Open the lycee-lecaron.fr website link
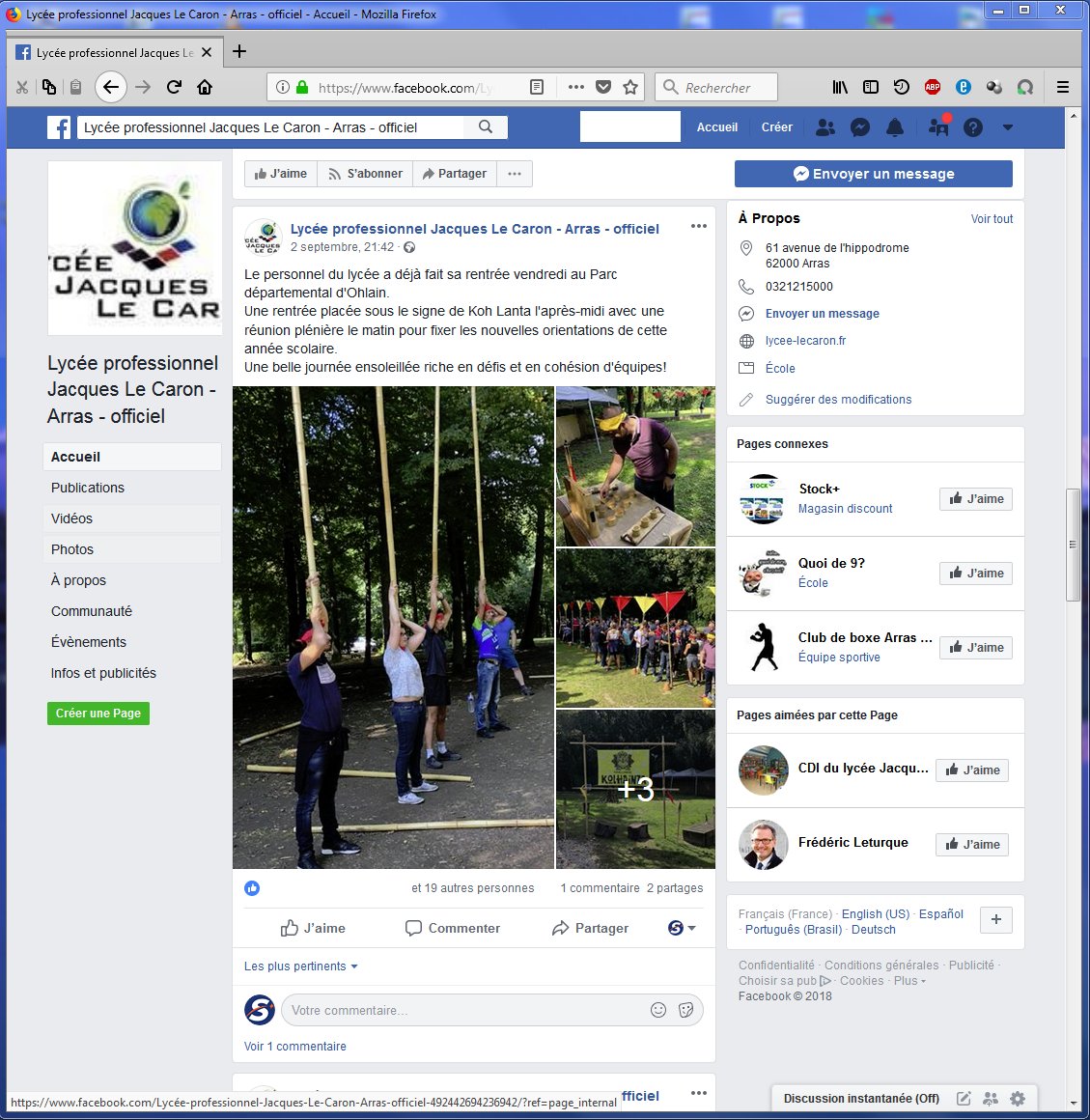This screenshot has height=1120, width=1090. pos(806,341)
